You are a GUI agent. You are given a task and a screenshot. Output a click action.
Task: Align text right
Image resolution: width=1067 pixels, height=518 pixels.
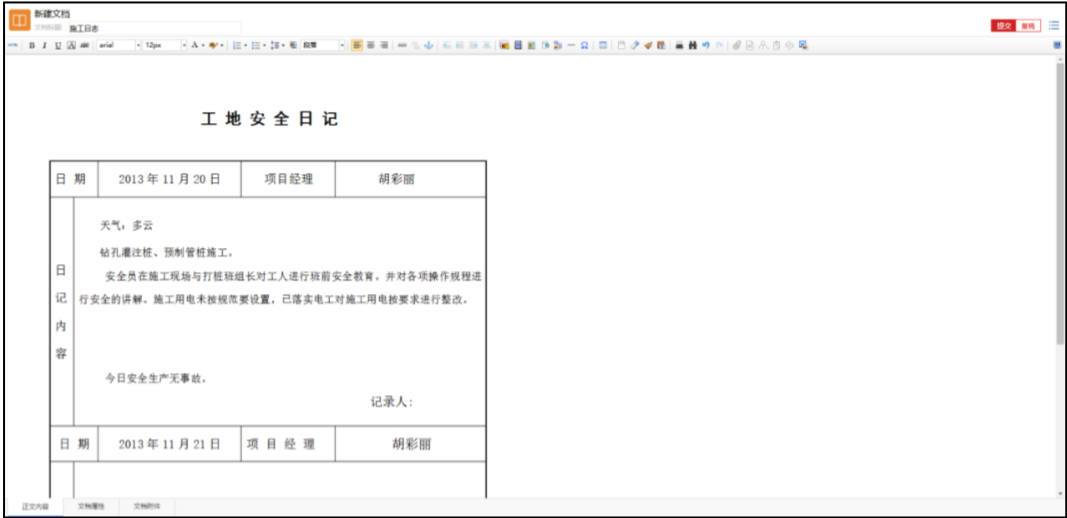tap(384, 46)
